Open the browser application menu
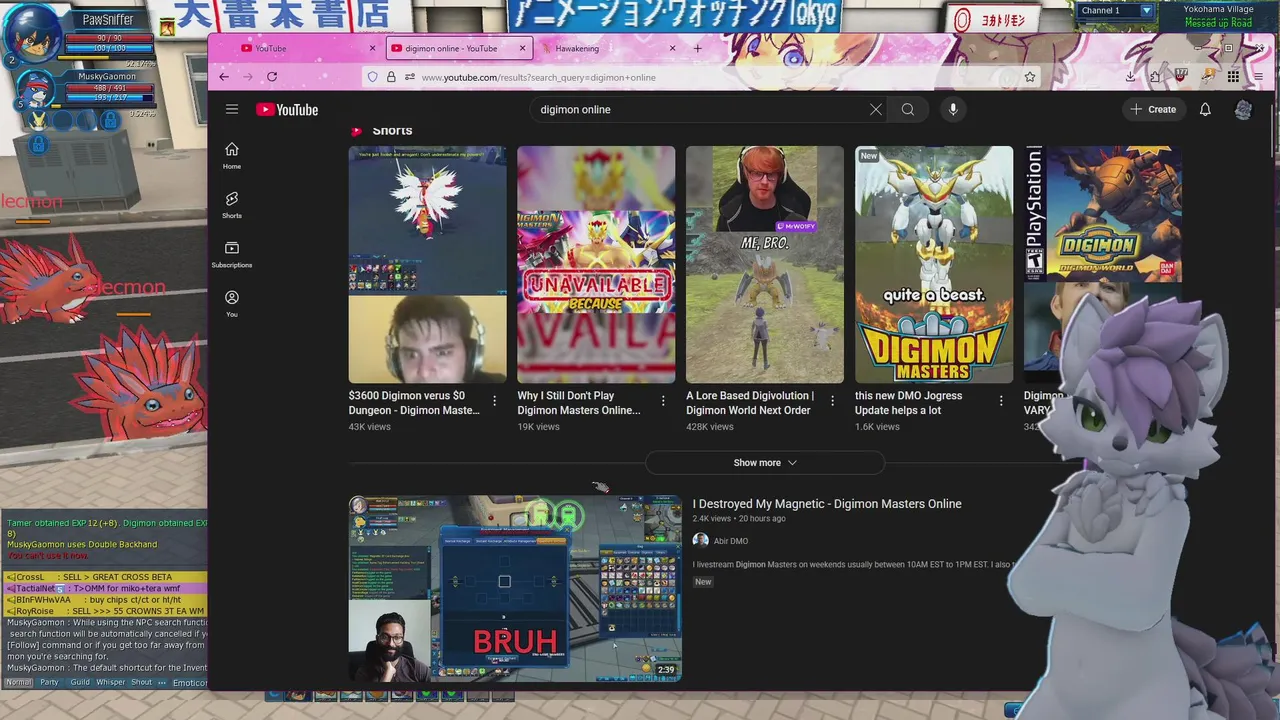 pos(1258,77)
